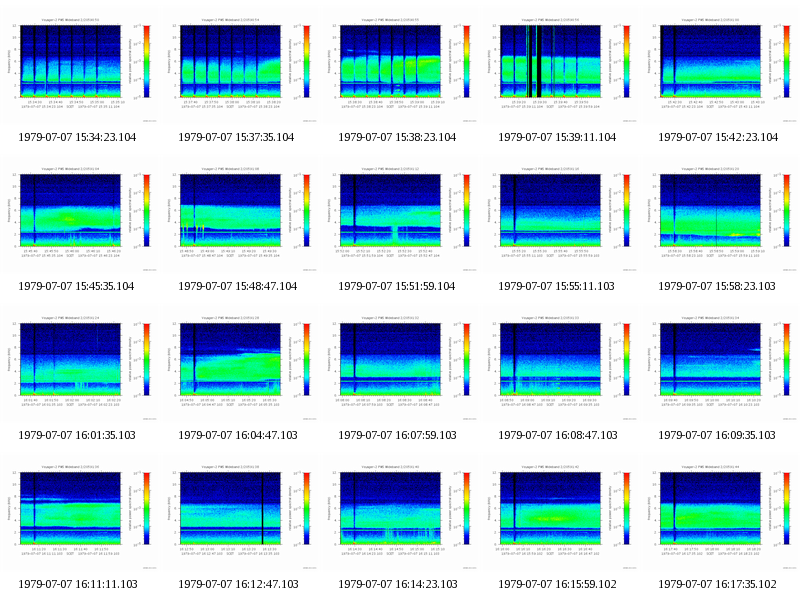Click the caption 1979-07-07 16:12:47.103
The width and height of the screenshot is (800, 596).
point(238,584)
